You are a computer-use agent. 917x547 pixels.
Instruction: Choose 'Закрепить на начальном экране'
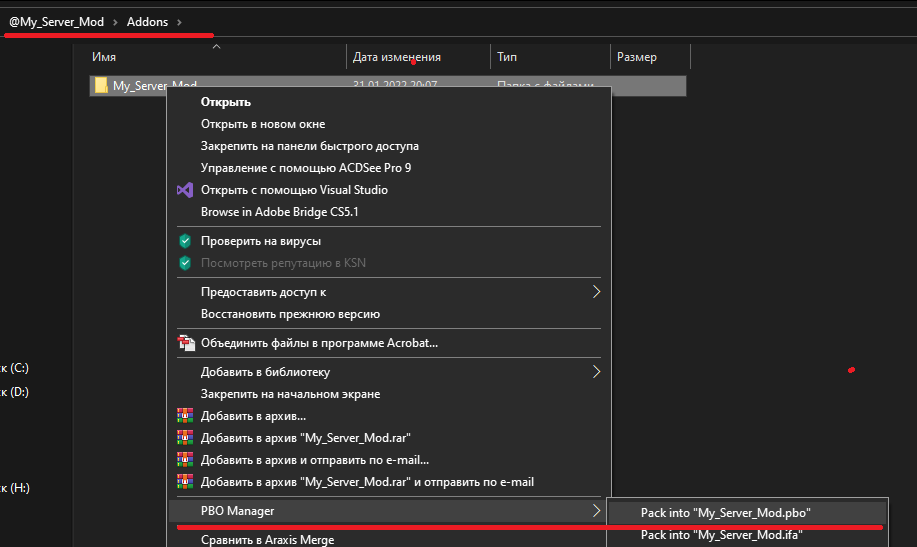[291, 394]
